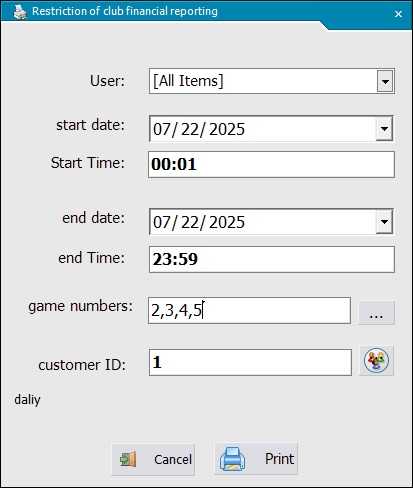Click the exit door icon on Cancel
This screenshot has width=413, height=488.
(128, 459)
